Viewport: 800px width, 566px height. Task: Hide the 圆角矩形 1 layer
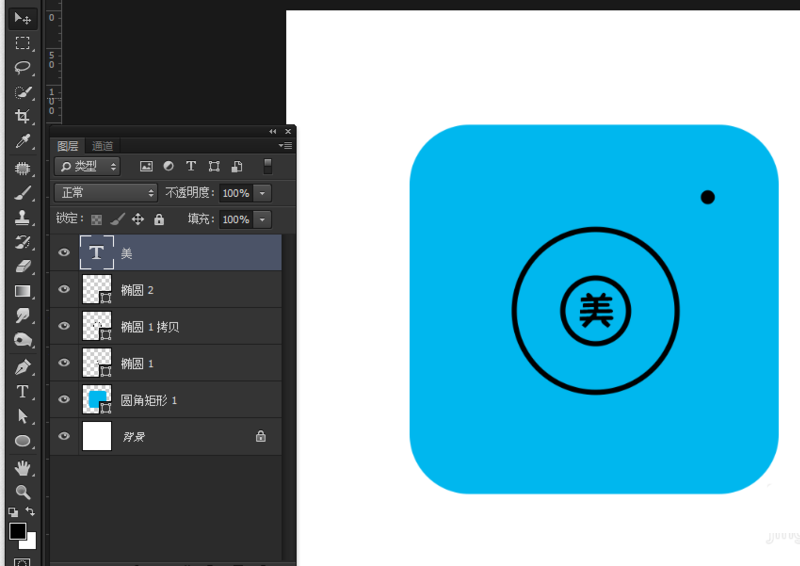(x=64, y=400)
